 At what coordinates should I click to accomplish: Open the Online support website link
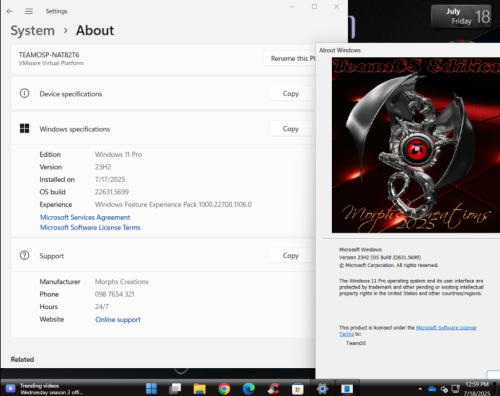point(118,319)
